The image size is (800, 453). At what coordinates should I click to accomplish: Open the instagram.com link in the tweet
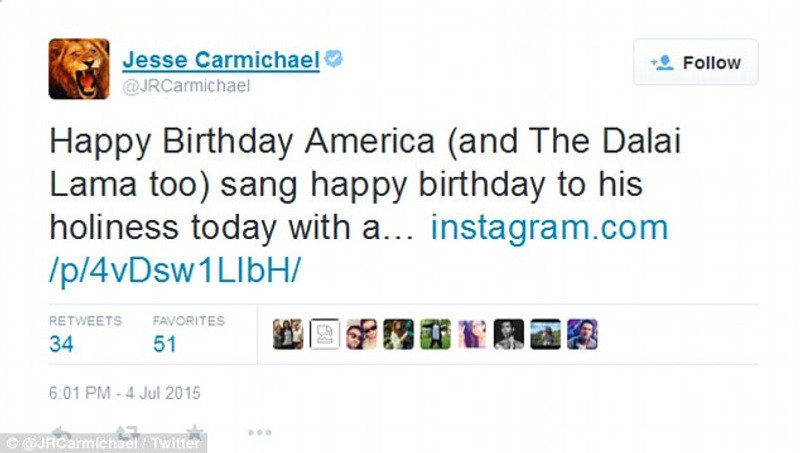tap(548, 228)
